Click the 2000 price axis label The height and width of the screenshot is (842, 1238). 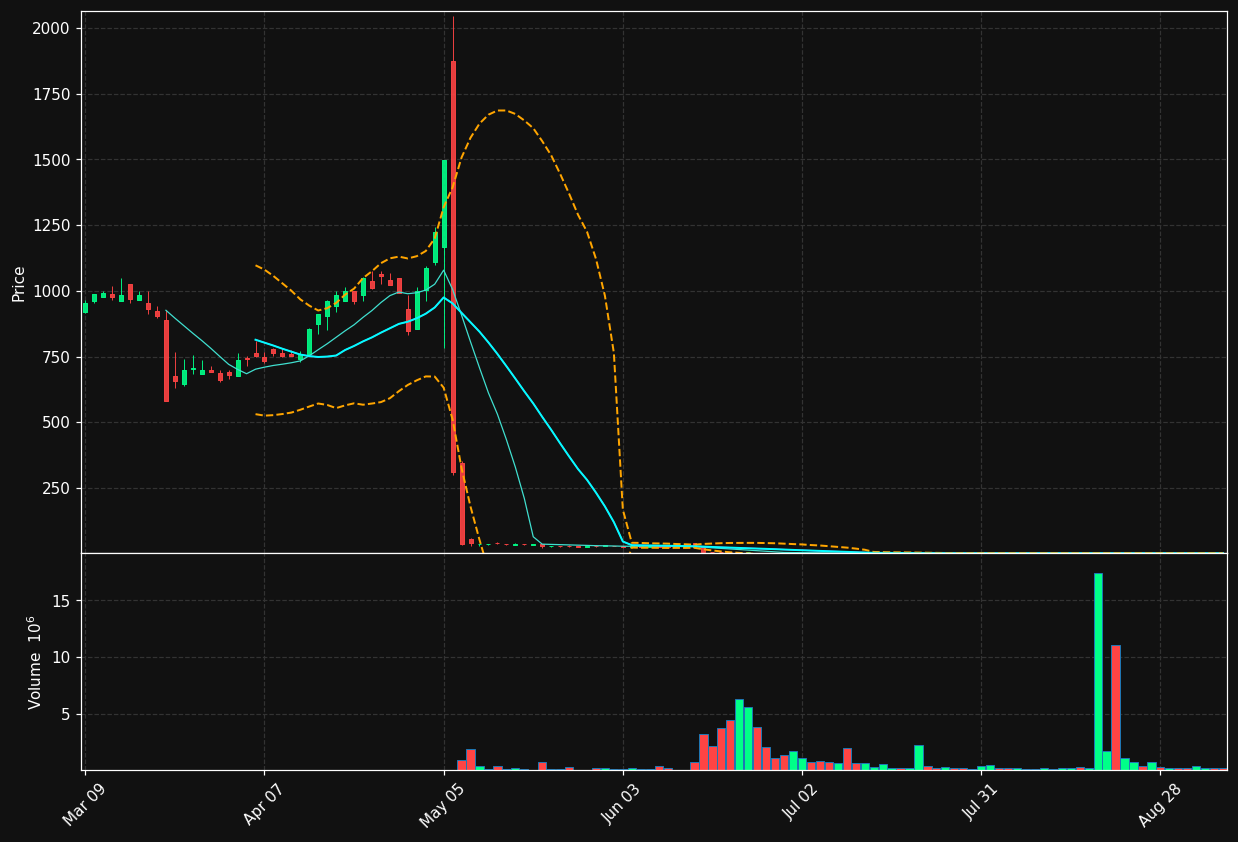point(49,28)
